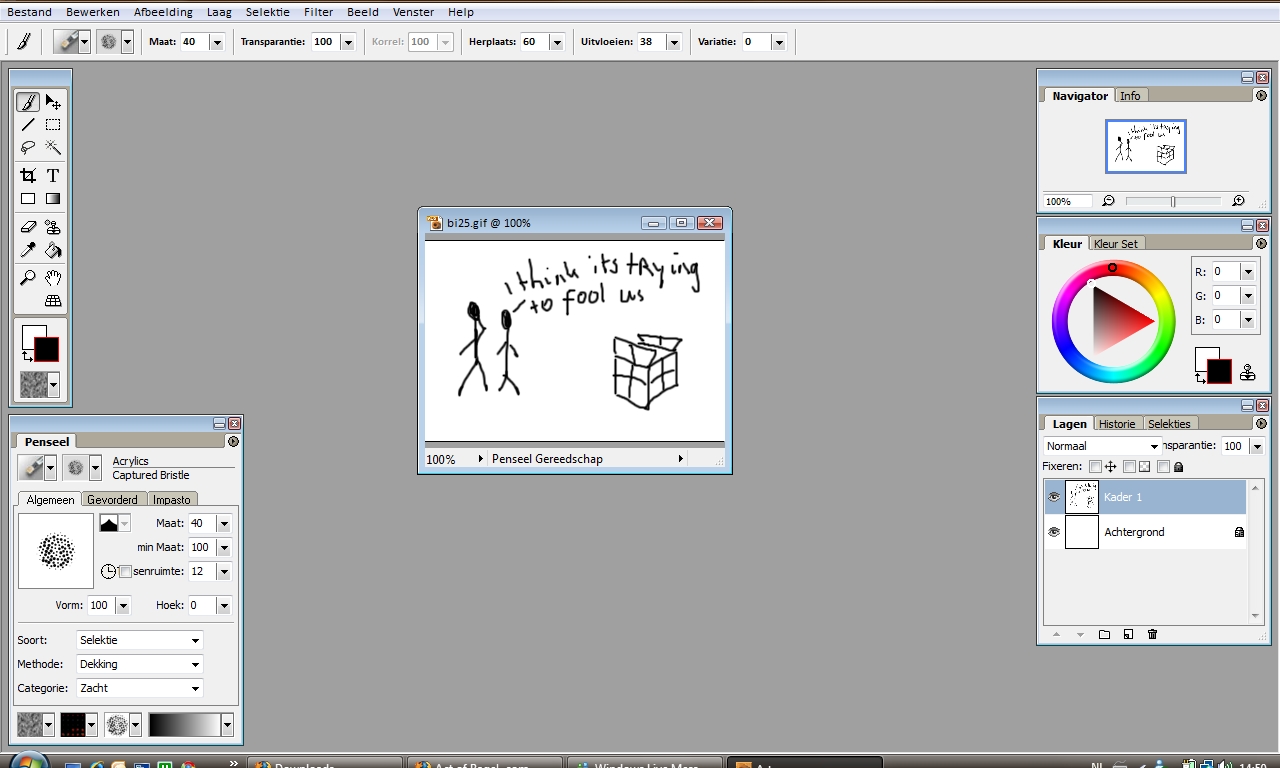Select the Crop tool in toolbox
The image size is (1280, 768).
coord(28,175)
